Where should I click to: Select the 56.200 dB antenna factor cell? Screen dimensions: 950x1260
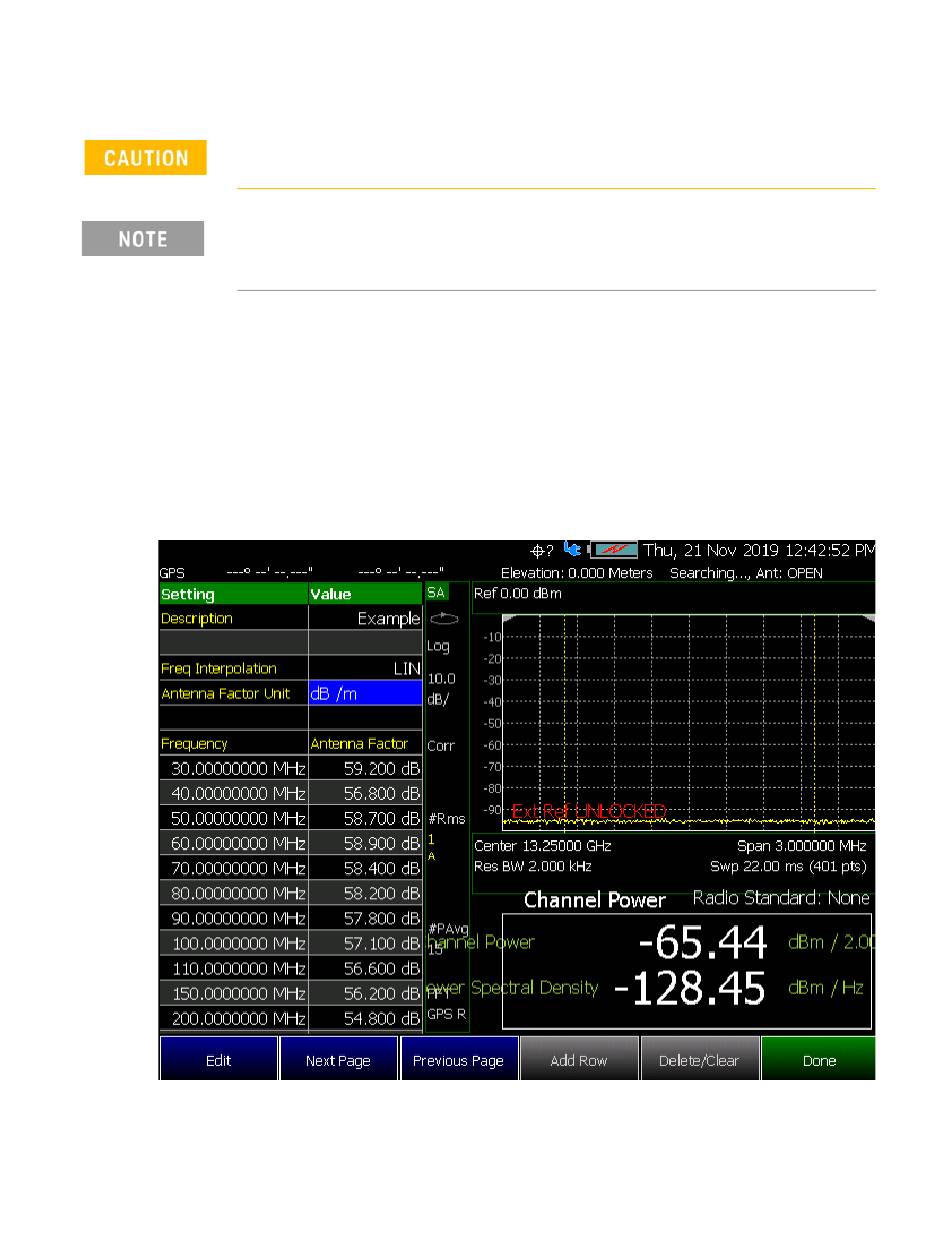coord(365,994)
